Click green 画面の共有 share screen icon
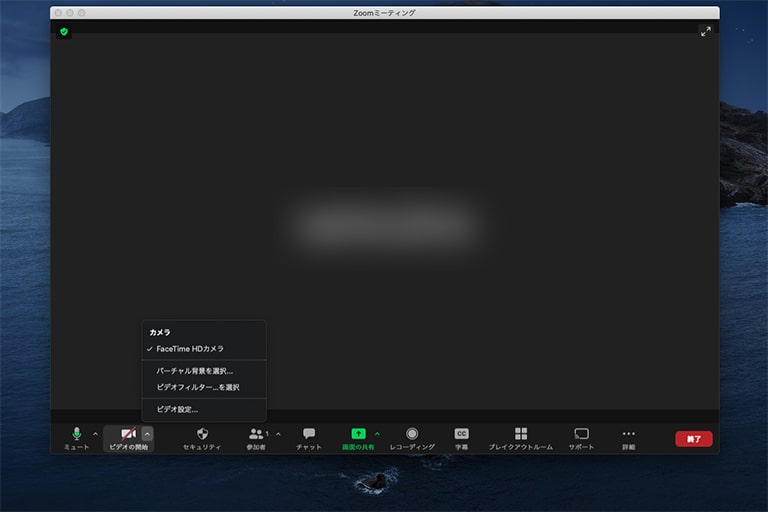The image size is (768, 512). (x=359, y=434)
